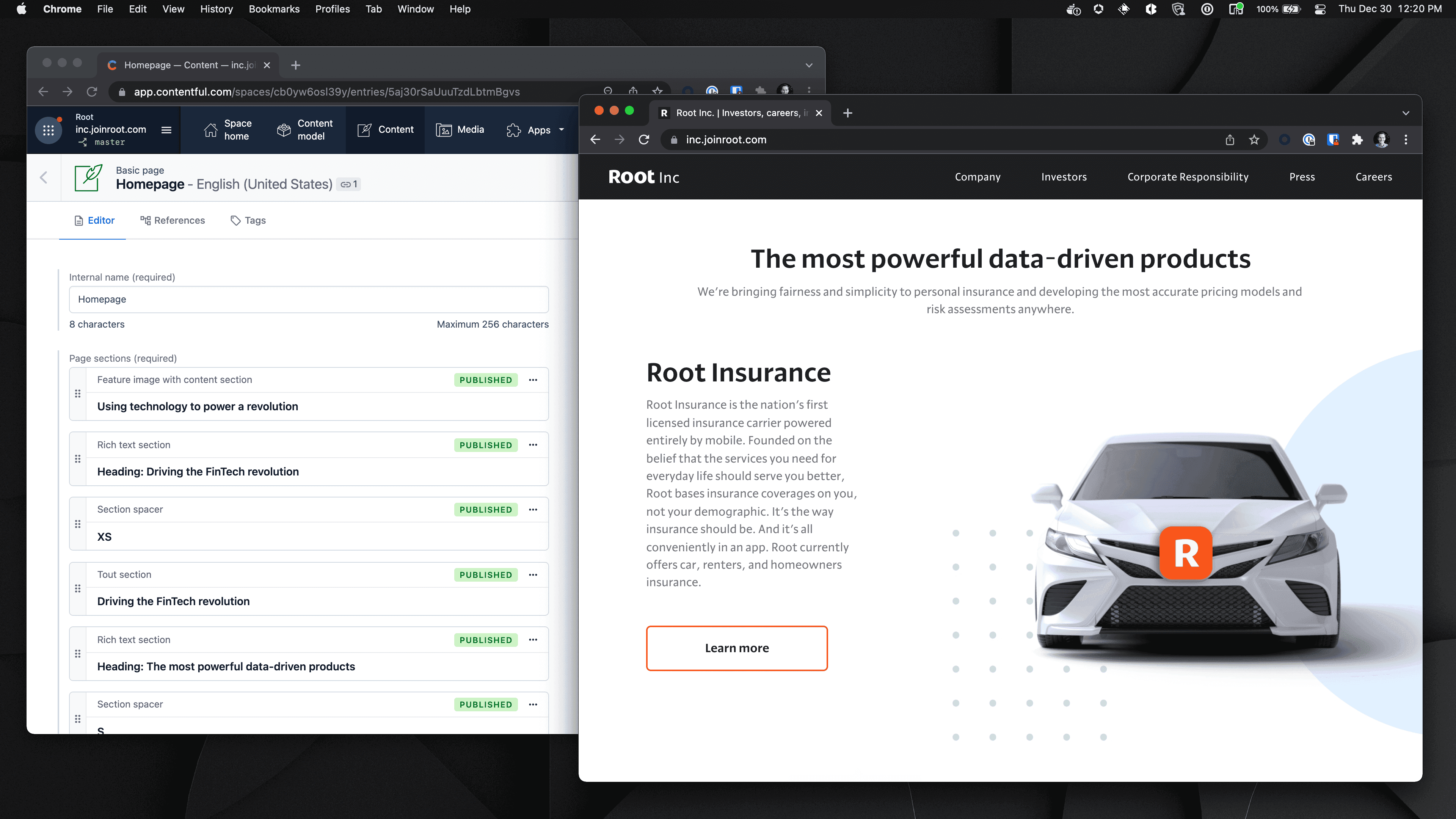This screenshot has height=819, width=1456.
Task: Switch to the References tab
Action: pos(173,220)
